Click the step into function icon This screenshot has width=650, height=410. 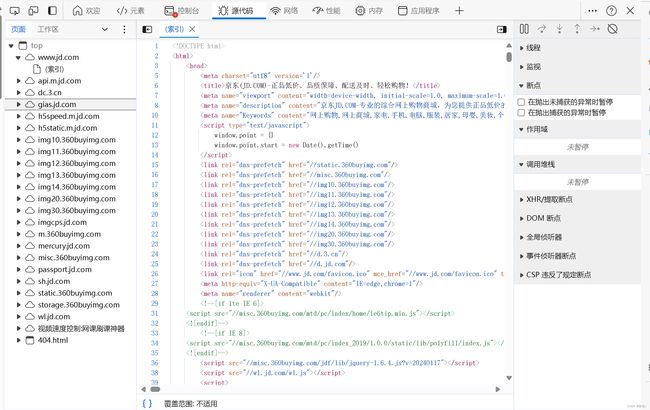560,29
